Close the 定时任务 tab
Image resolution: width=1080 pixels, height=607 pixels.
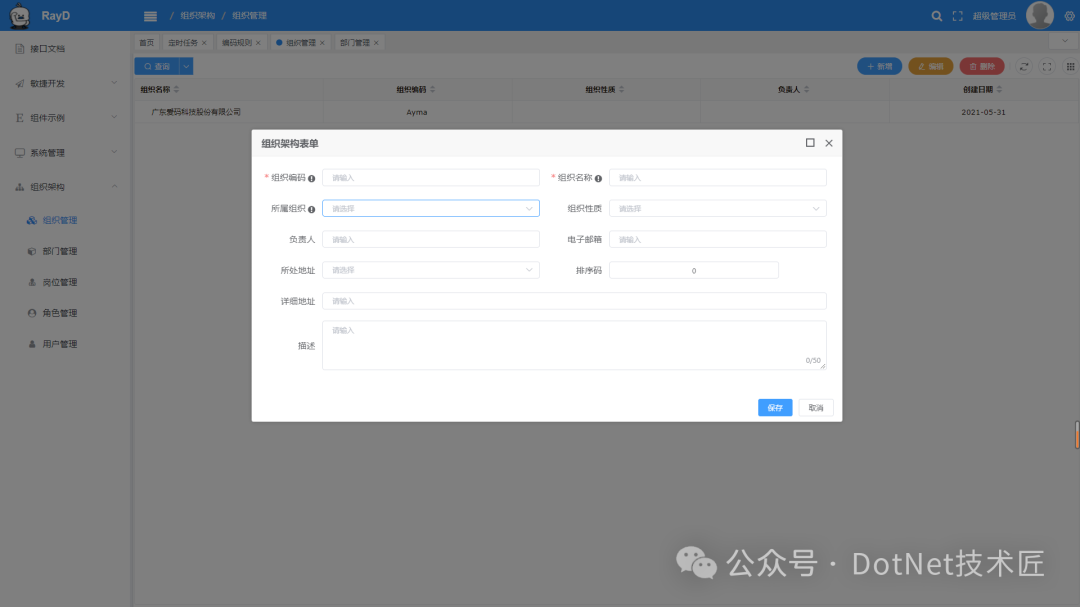(x=204, y=43)
